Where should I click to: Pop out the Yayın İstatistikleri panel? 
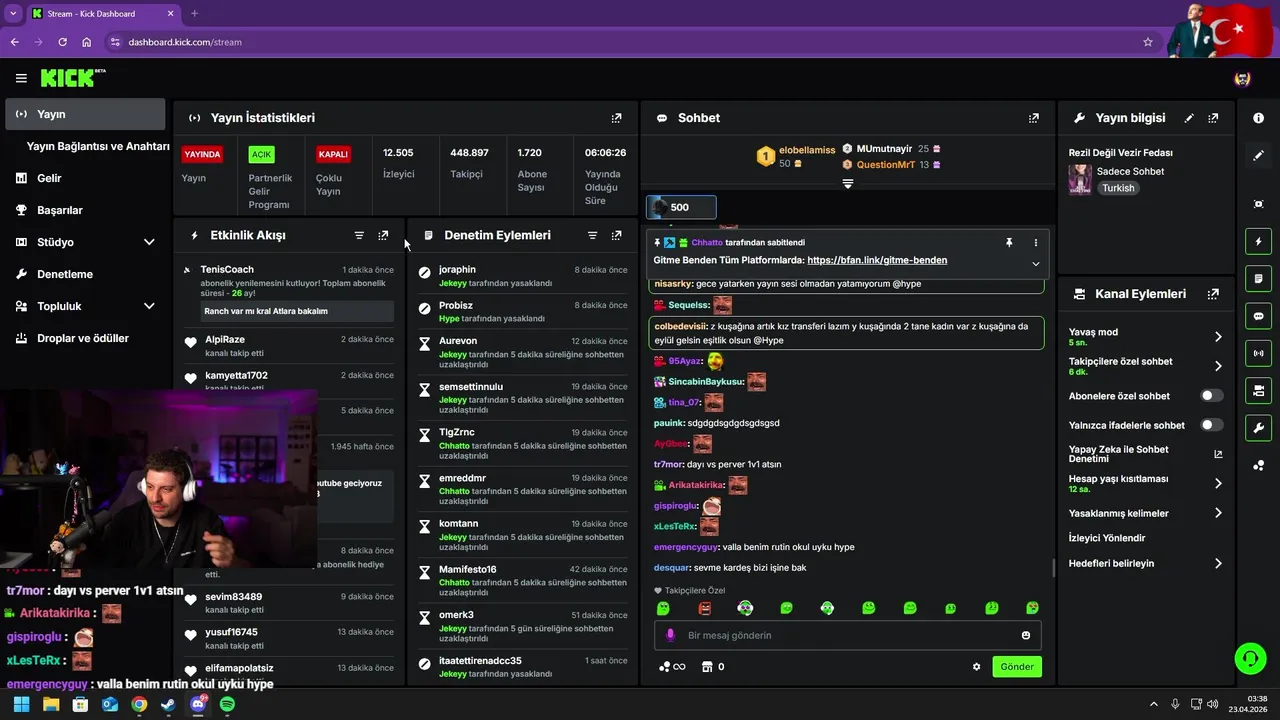[x=617, y=118]
